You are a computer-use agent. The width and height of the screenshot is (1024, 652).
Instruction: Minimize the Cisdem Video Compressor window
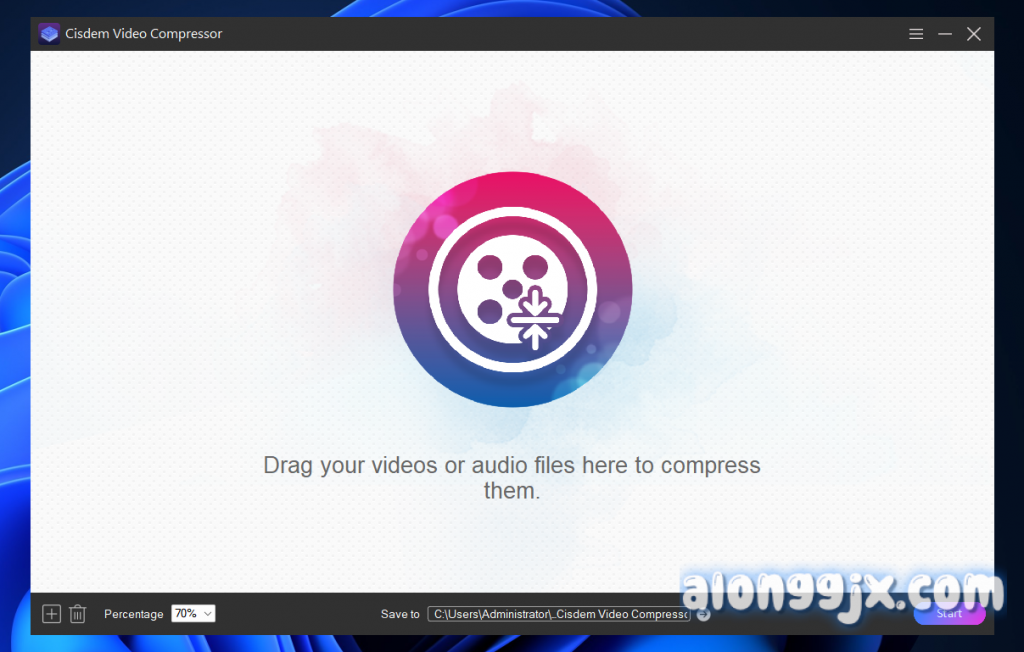point(945,34)
